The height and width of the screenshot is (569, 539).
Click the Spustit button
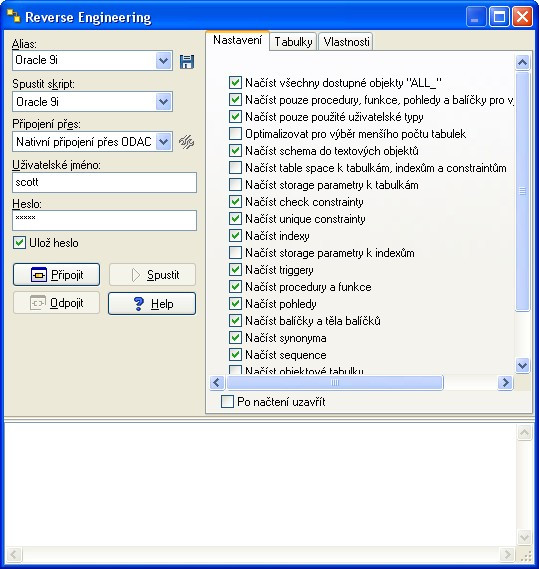coord(152,275)
